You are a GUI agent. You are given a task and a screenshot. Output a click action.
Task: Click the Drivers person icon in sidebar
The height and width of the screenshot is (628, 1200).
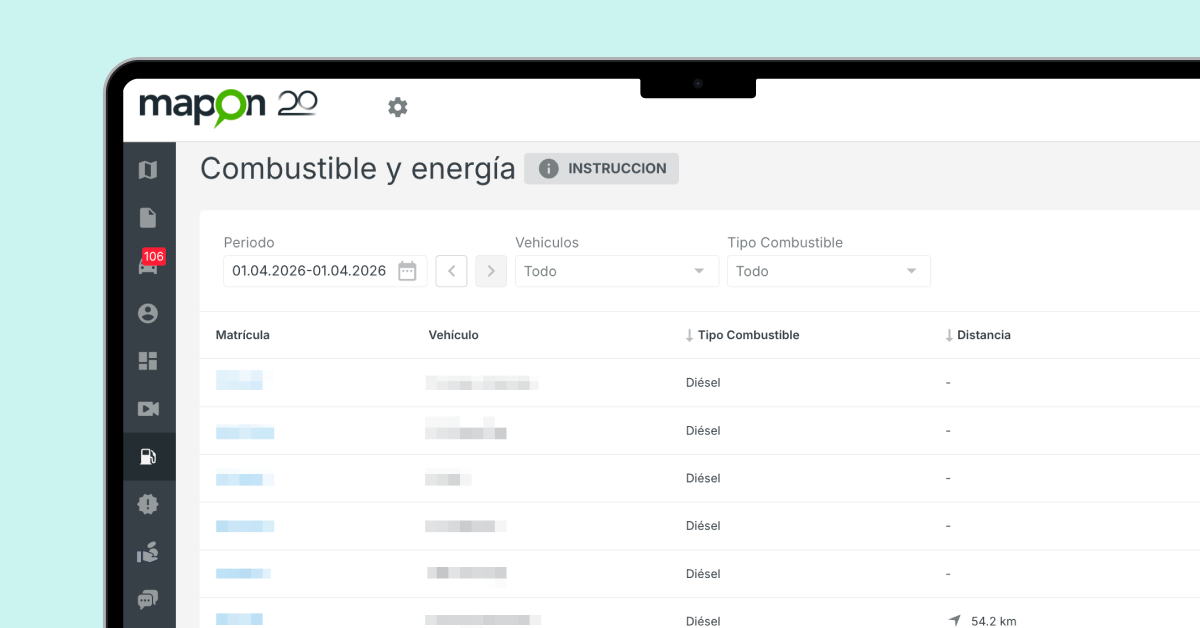[x=148, y=313]
